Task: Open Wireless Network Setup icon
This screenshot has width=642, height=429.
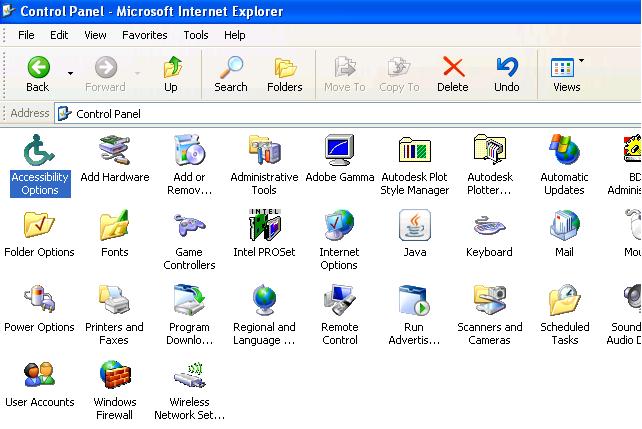Action: pyautogui.click(x=189, y=375)
